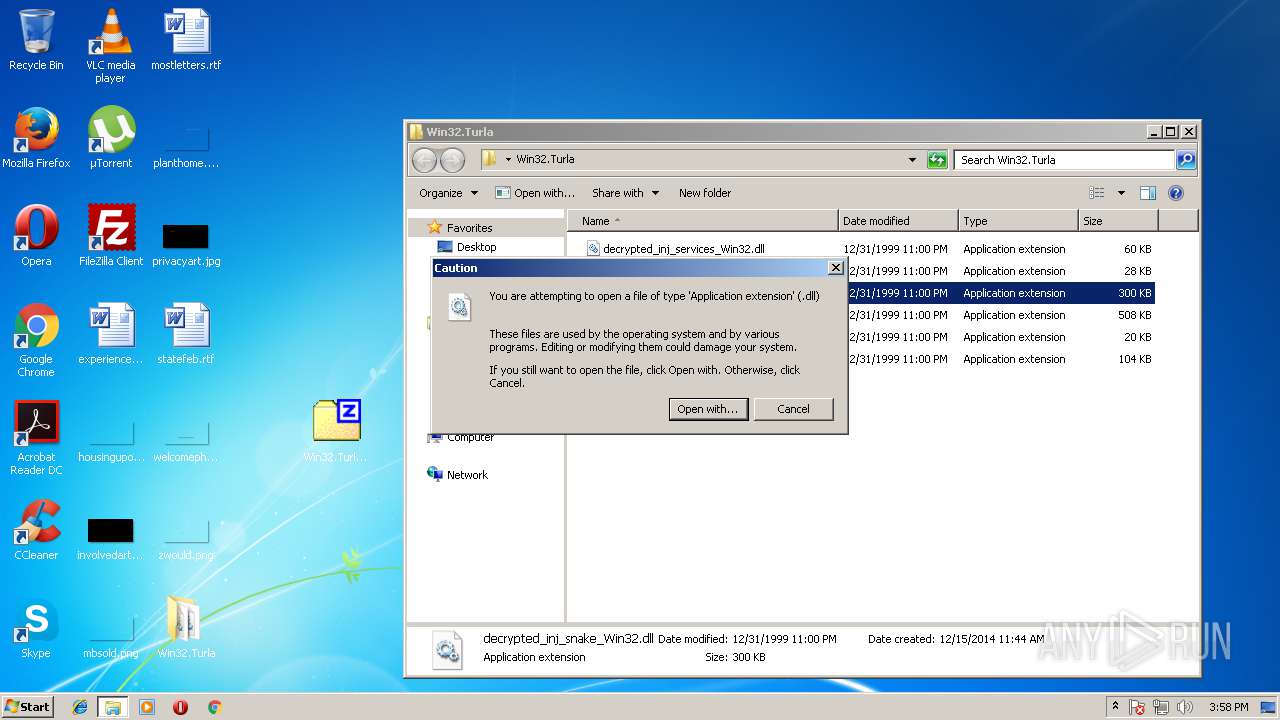Show hidden system tray icons
Viewport: 1280px width, 720px height.
(x=1115, y=707)
